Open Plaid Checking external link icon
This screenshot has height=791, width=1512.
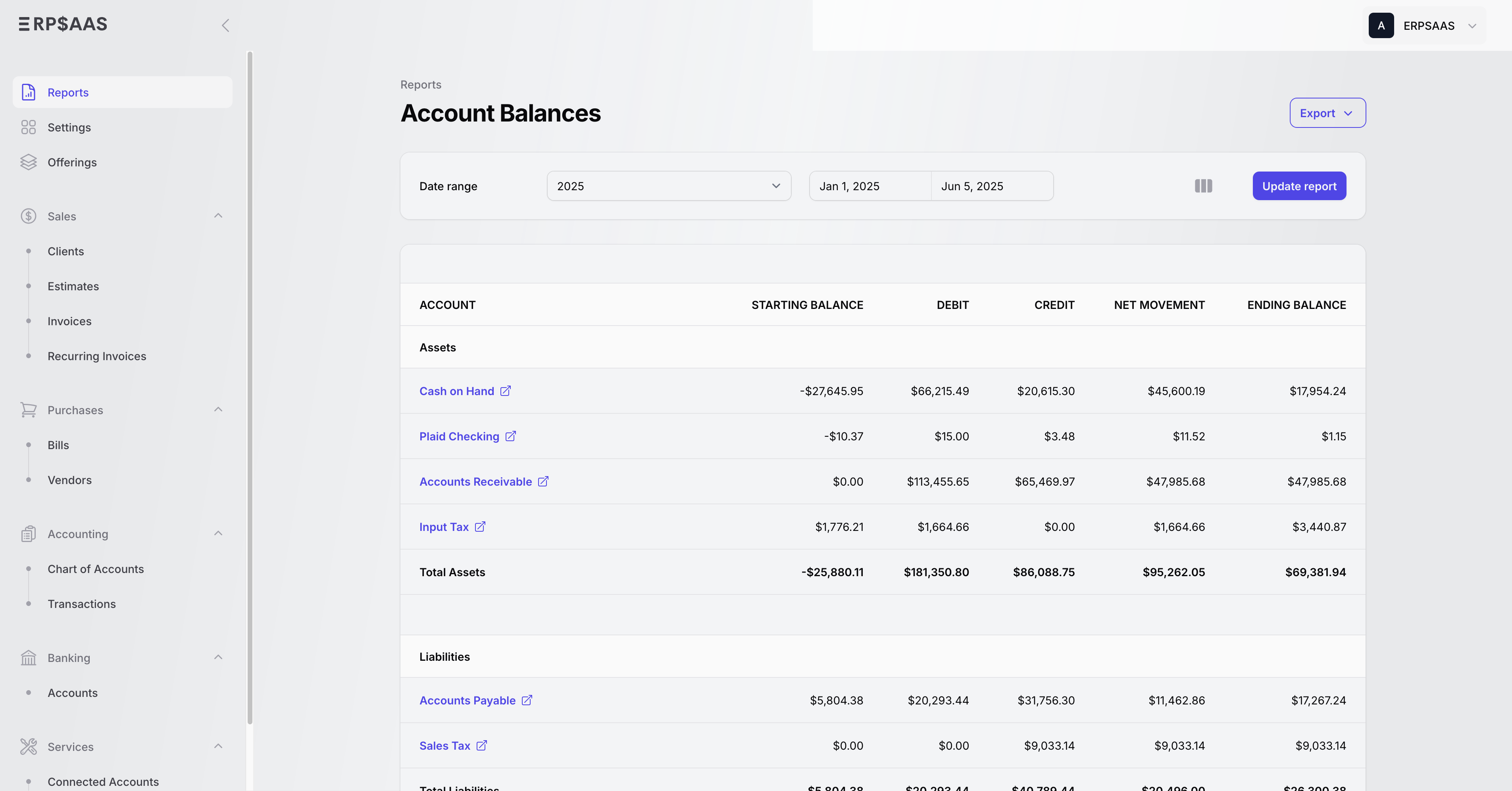[511, 436]
